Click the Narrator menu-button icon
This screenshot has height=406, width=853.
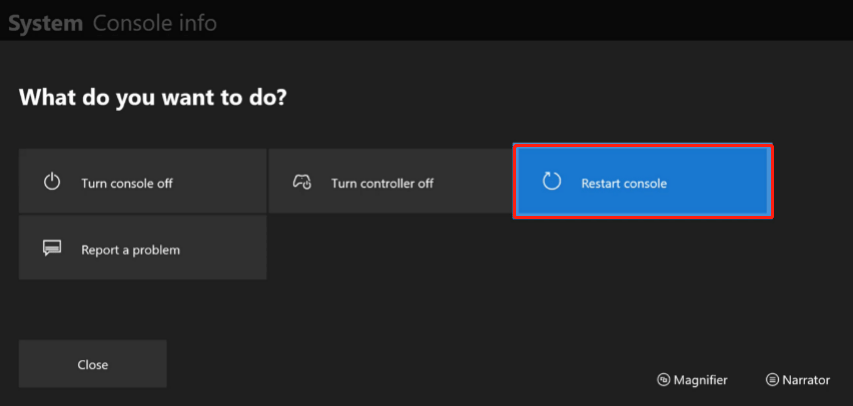(772, 380)
